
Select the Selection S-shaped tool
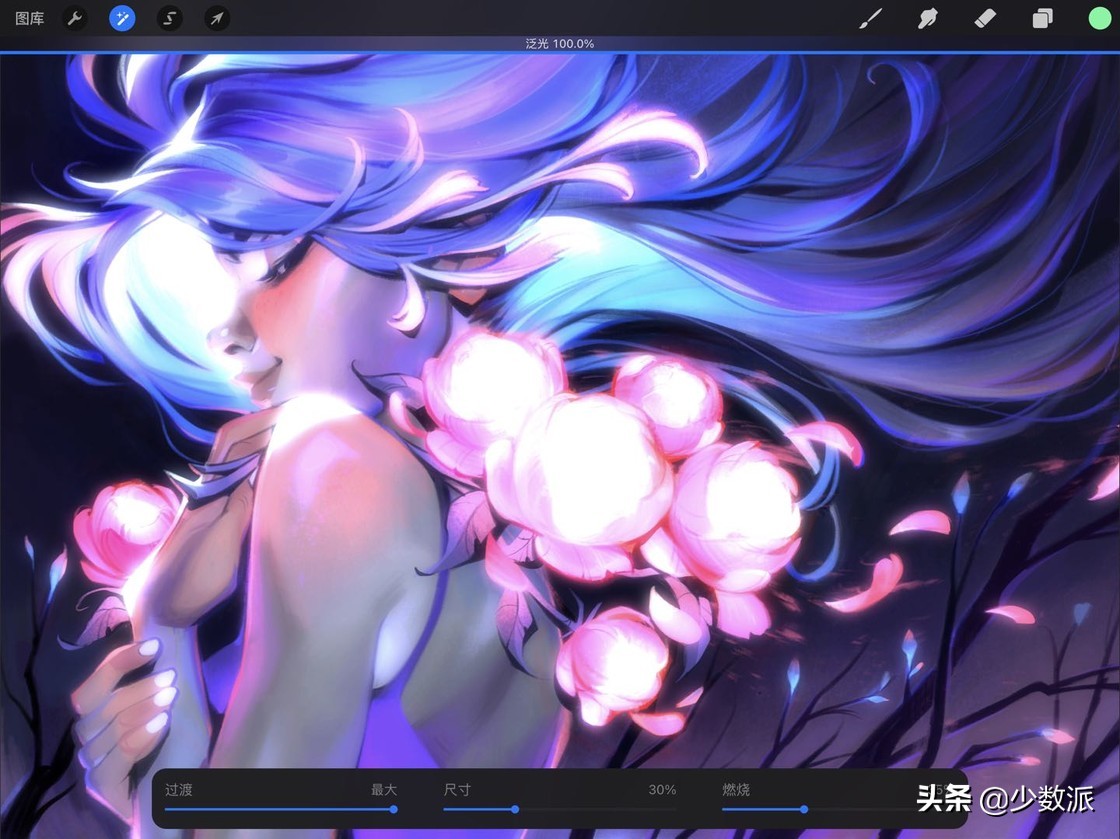170,19
